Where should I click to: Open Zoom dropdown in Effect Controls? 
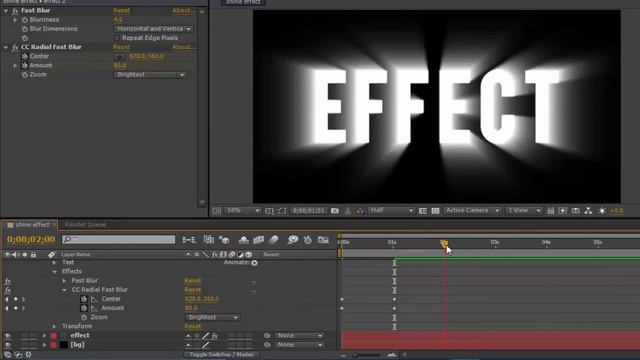[x=150, y=75]
